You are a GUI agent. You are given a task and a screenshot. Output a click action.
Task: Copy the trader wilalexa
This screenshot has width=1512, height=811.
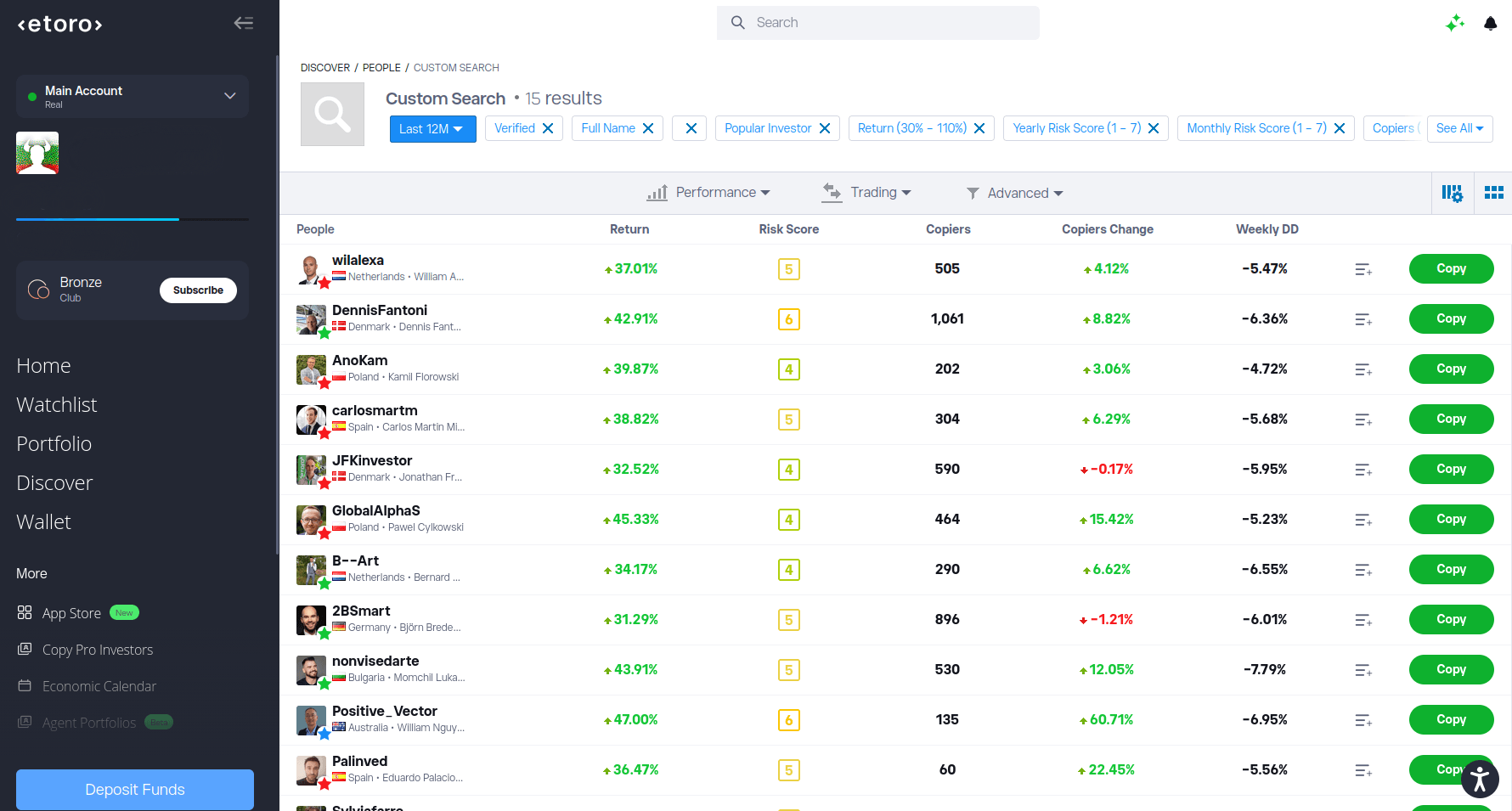click(x=1451, y=269)
